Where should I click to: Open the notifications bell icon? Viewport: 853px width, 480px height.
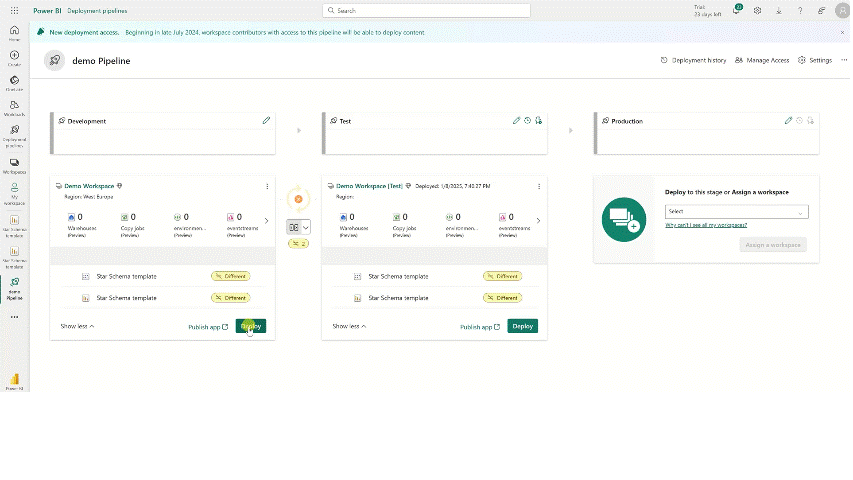coord(736,10)
